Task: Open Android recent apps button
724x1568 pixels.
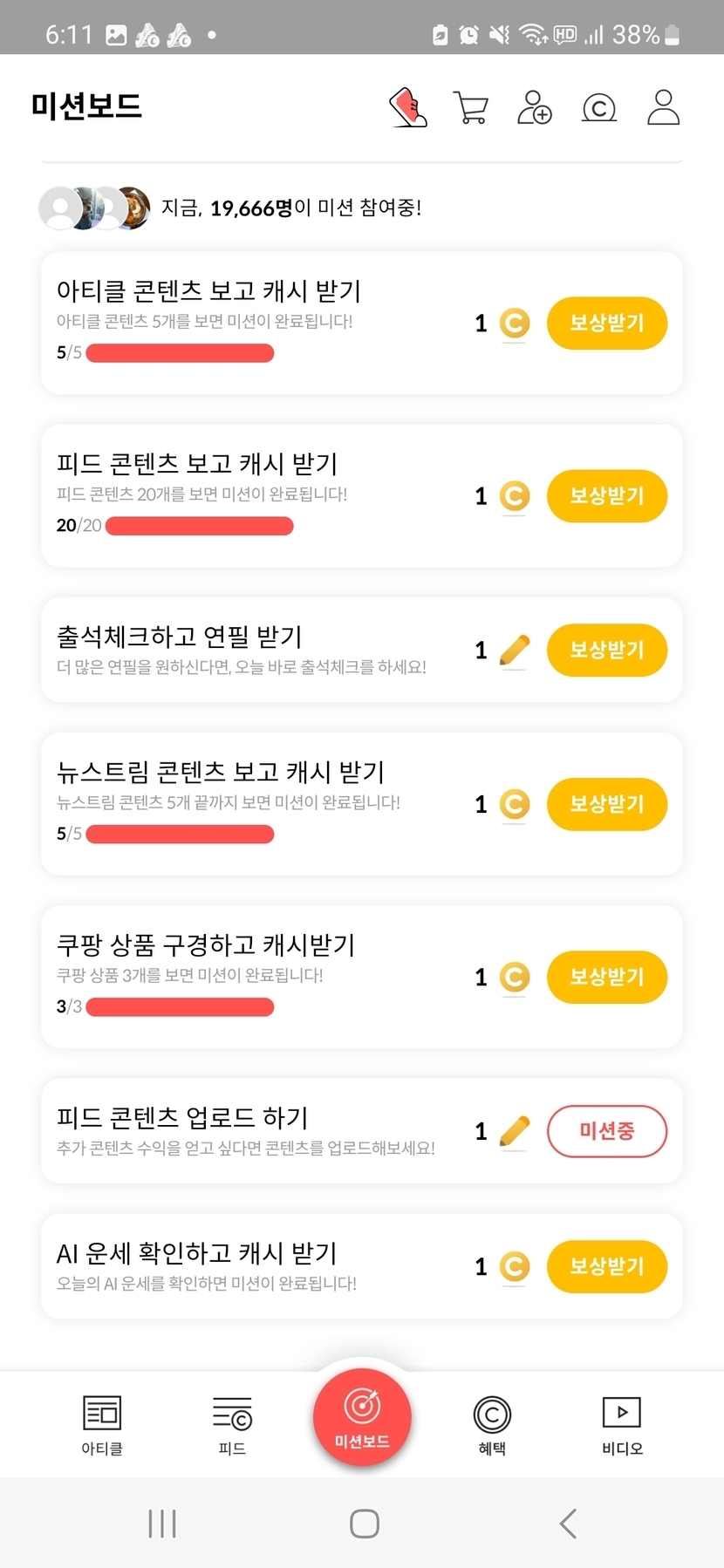Action: (x=162, y=1524)
